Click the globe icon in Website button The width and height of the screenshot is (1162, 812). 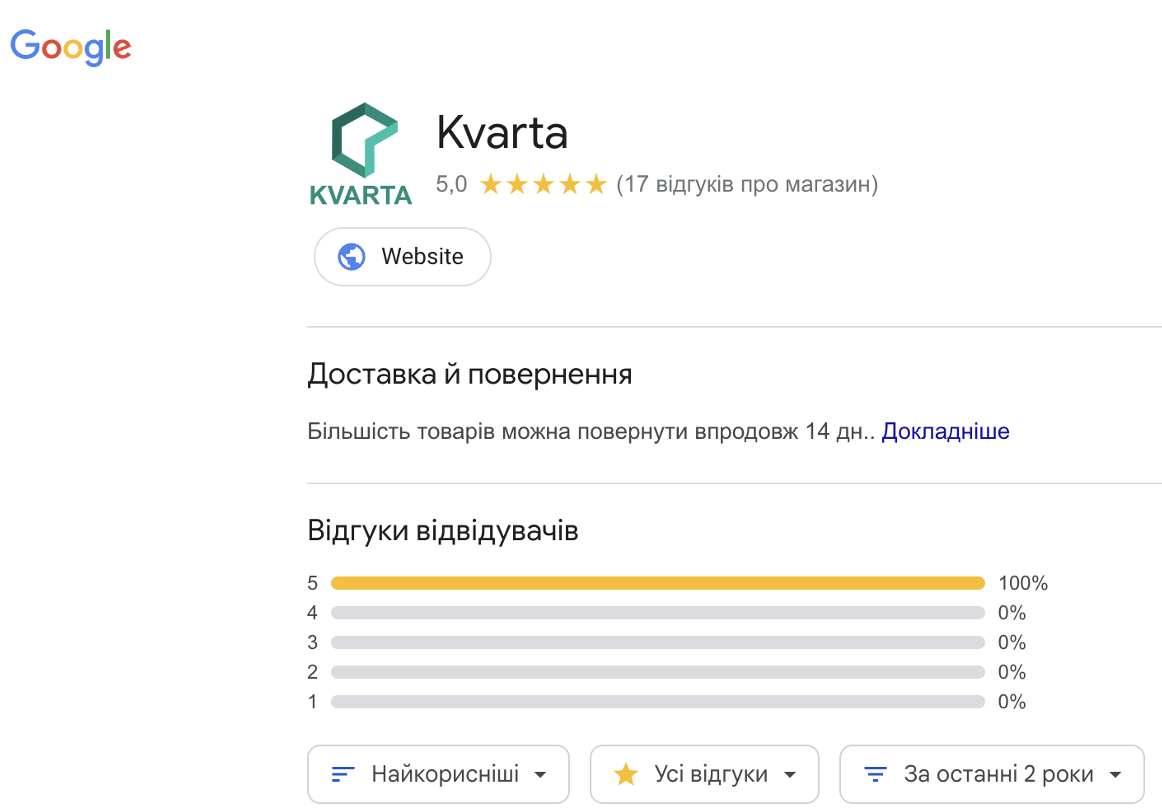(x=351, y=256)
